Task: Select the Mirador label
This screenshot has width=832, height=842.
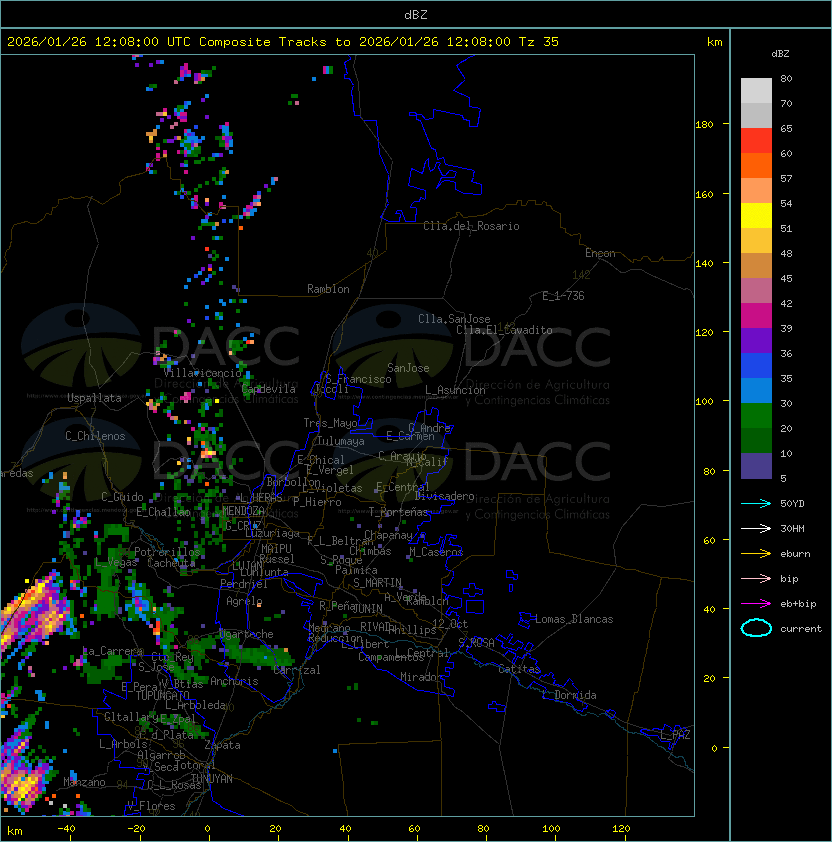Action: [421, 677]
